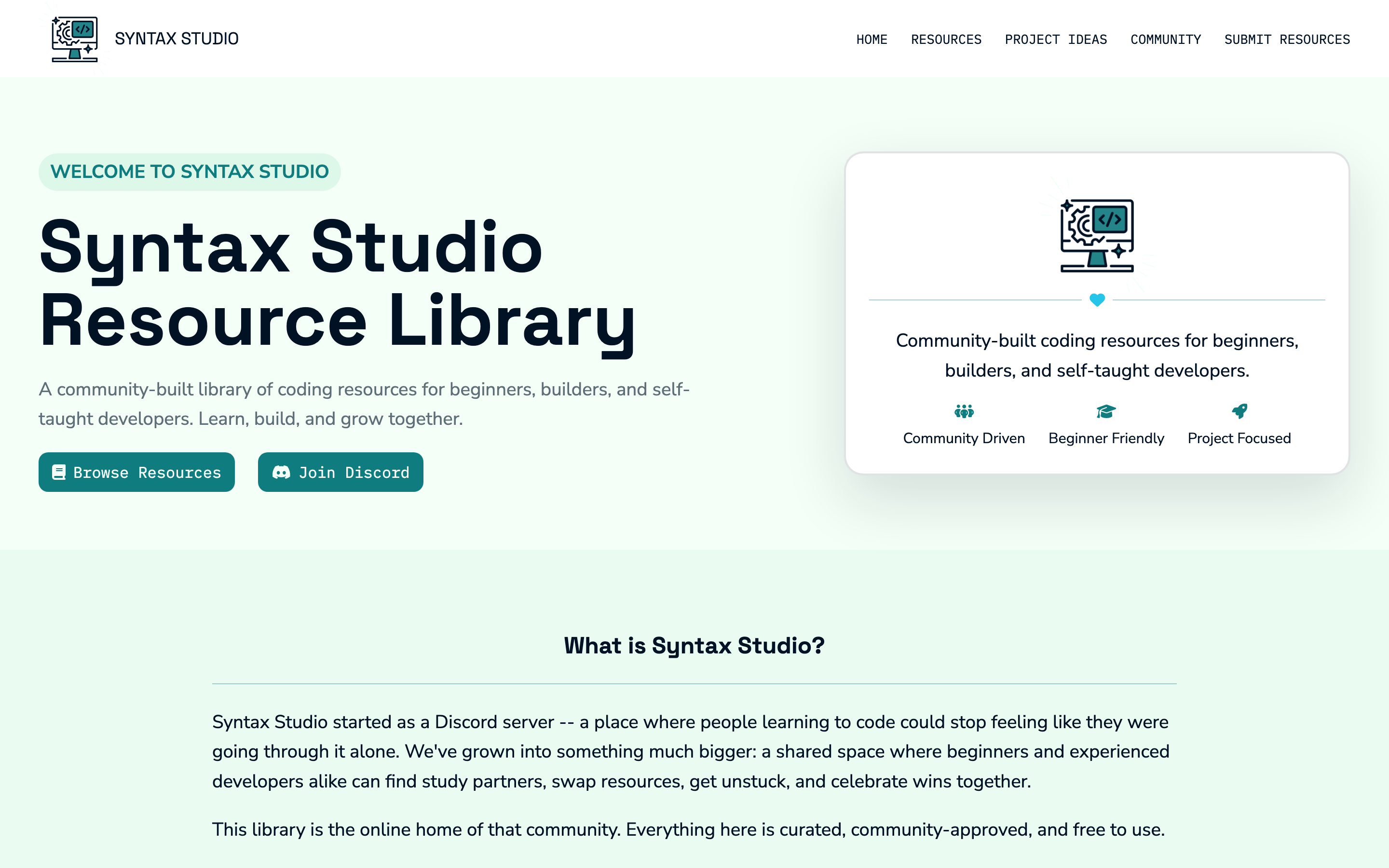Image resolution: width=1389 pixels, height=868 pixels.
Task: Click sentence 'This library is the online home'
Action: [688, 829]
